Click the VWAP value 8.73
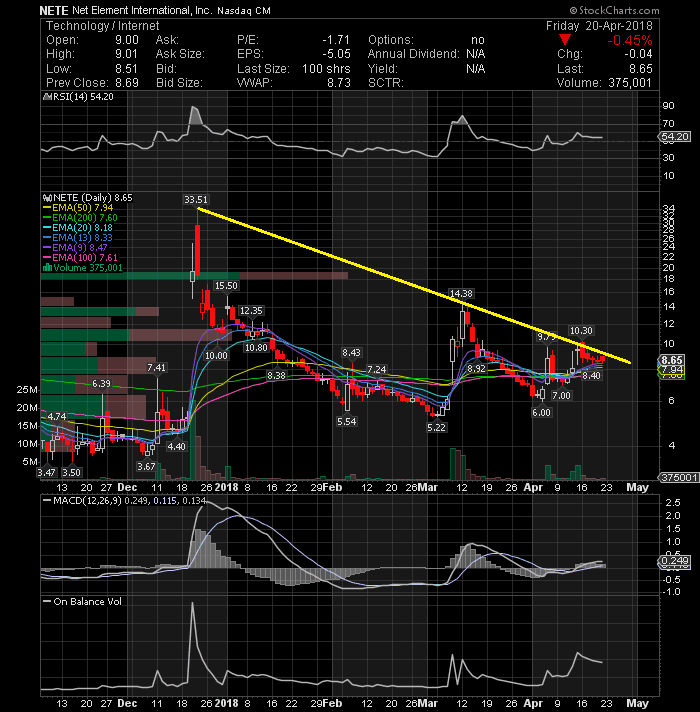The image size is (700, 712). (339, 83)
